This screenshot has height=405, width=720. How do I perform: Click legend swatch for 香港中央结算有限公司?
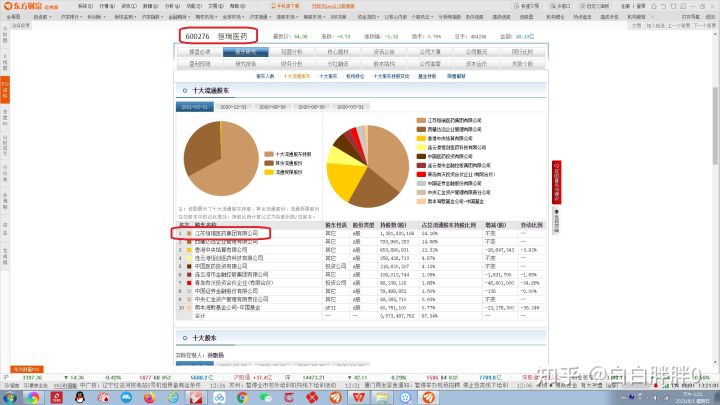(x=421, y=138)
